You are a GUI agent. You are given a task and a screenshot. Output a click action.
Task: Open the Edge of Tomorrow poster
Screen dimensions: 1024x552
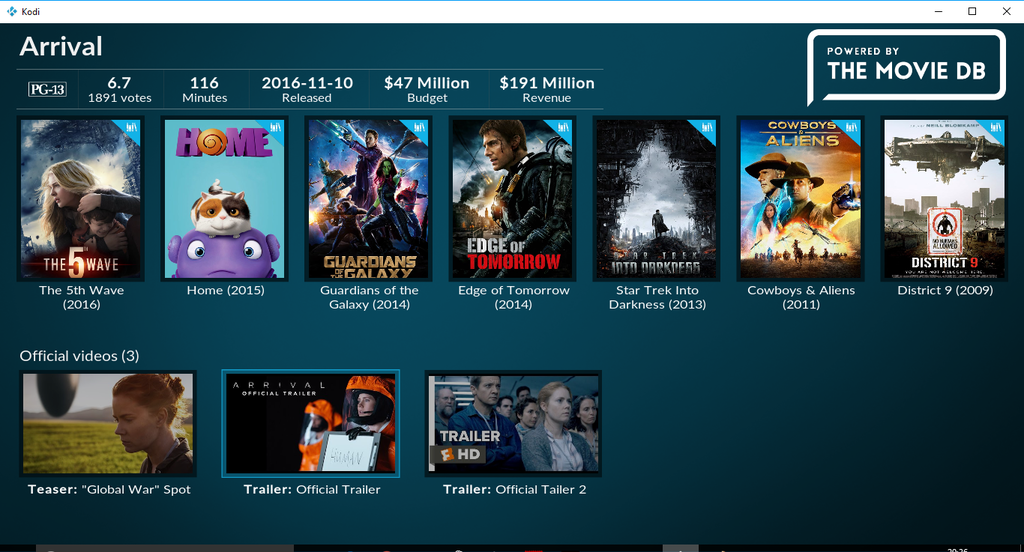click(x=513, y=198)
